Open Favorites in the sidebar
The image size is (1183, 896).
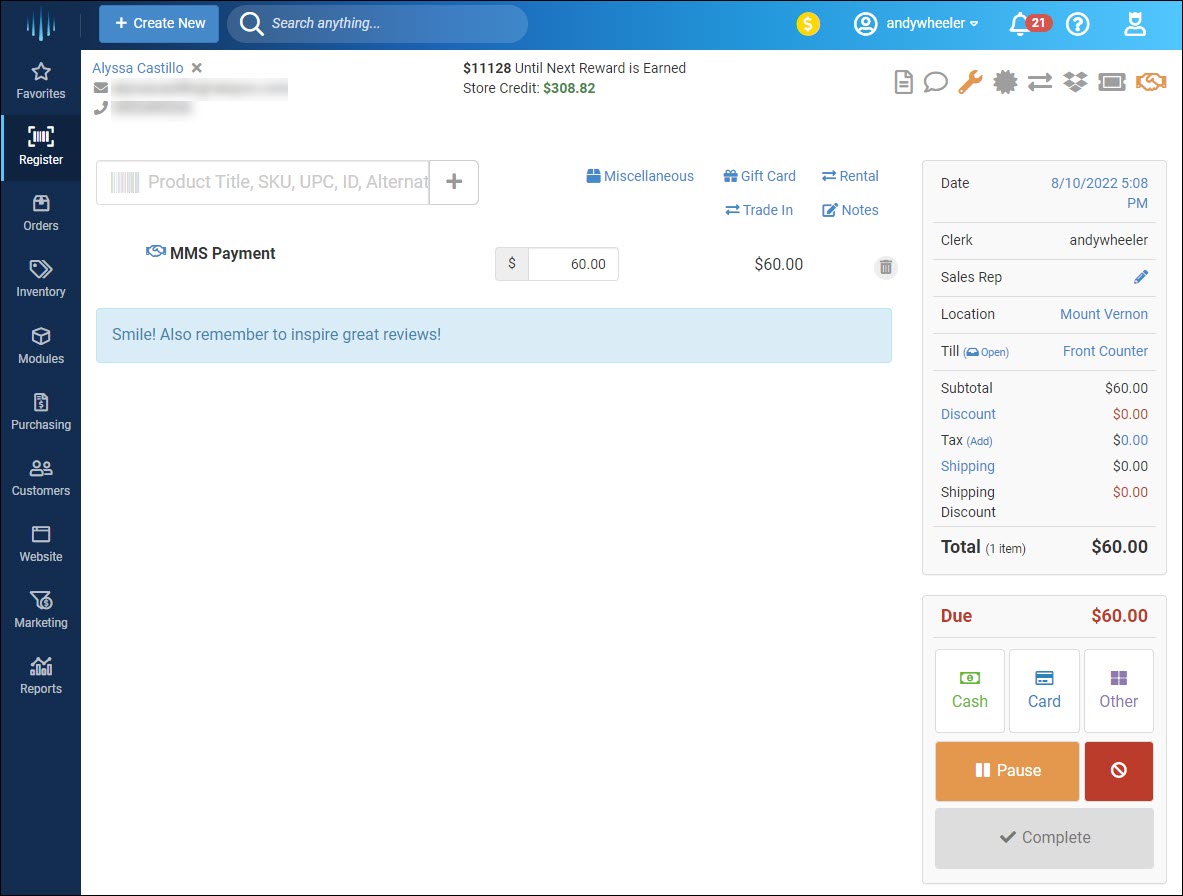(x=41, y=81)
